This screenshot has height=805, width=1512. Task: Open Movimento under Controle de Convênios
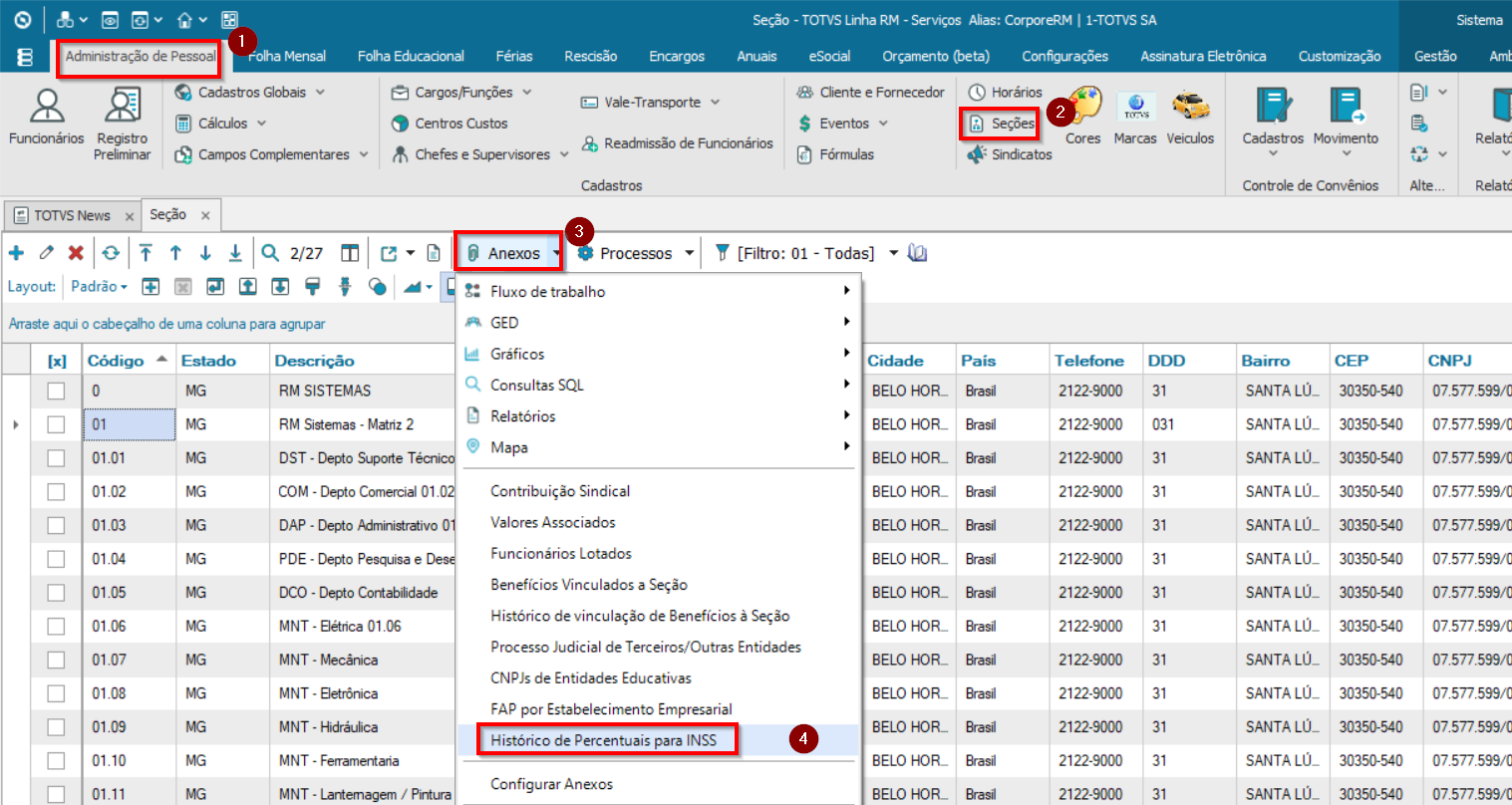pos(1346,123)
